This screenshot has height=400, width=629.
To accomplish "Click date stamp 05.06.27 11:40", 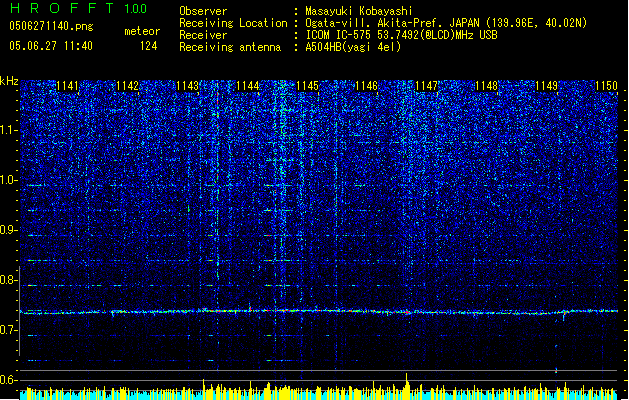I will 51,46.
